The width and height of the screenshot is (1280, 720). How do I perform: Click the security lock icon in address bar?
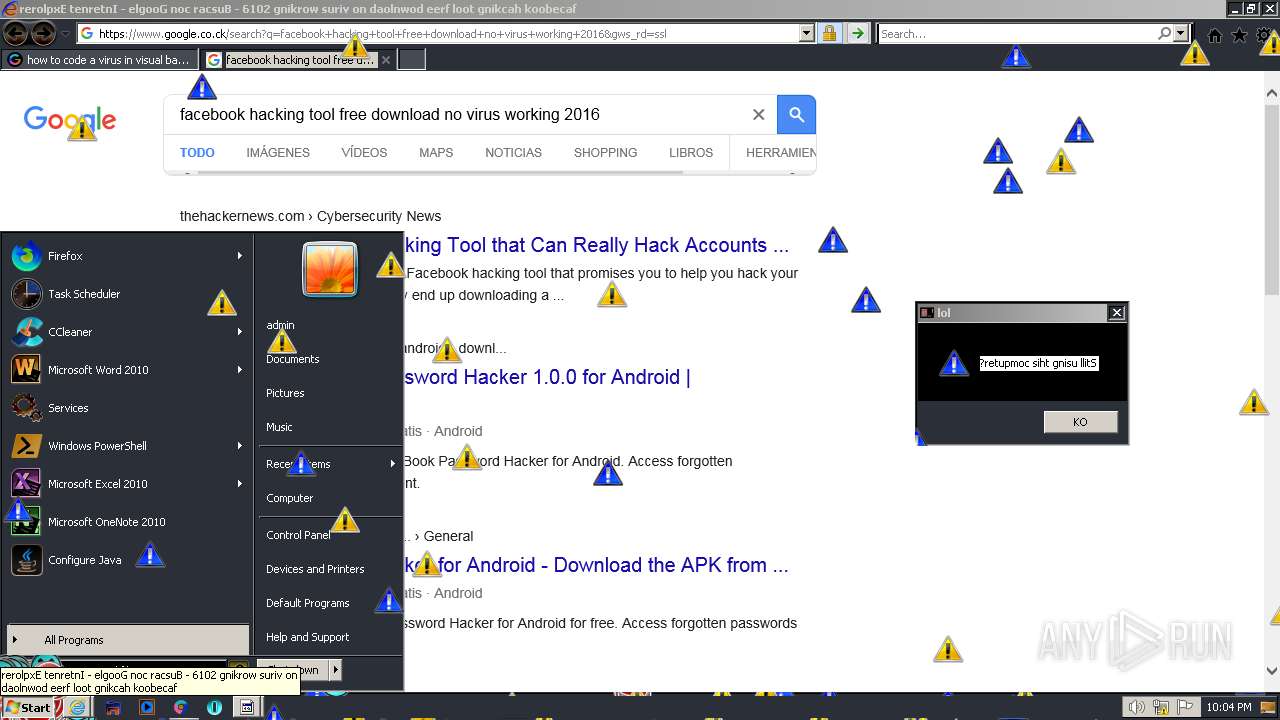[x=829, y=33]
